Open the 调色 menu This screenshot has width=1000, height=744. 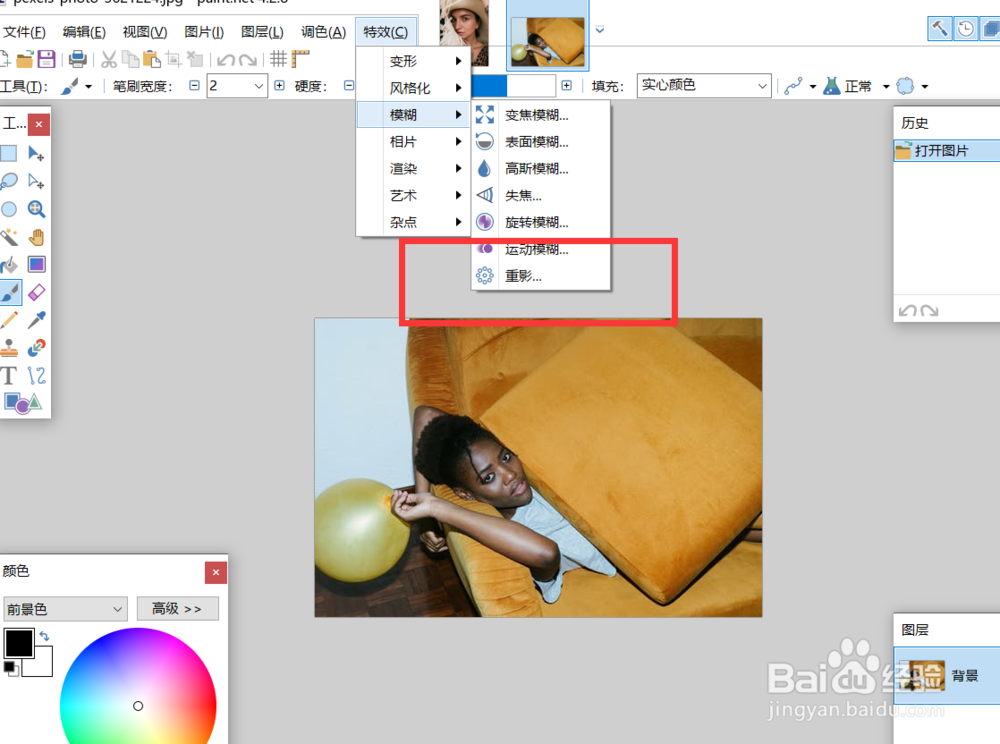pyautogui.click(x=323, y=32)
